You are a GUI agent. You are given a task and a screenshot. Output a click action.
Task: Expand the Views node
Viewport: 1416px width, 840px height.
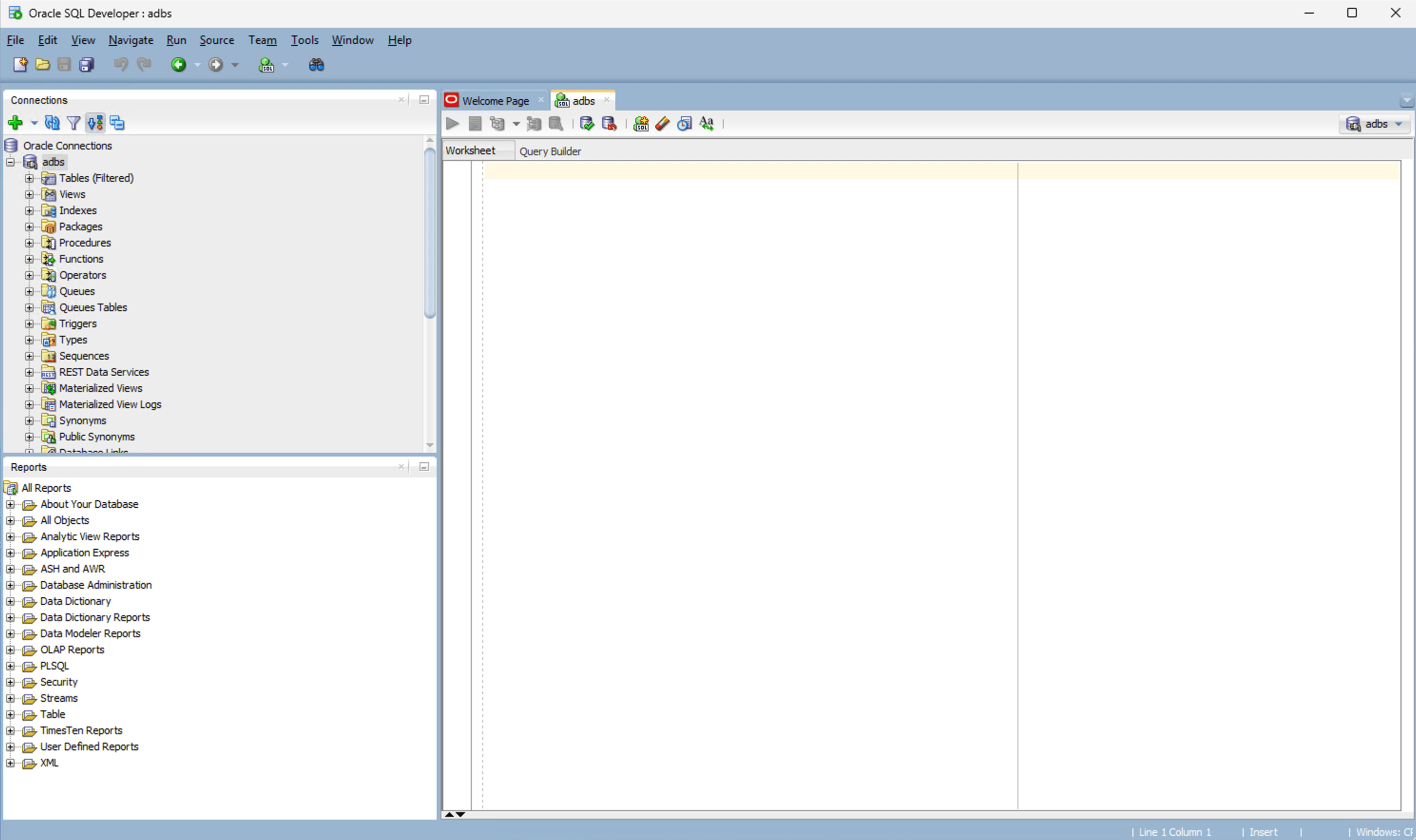click(x=29, y=194)
